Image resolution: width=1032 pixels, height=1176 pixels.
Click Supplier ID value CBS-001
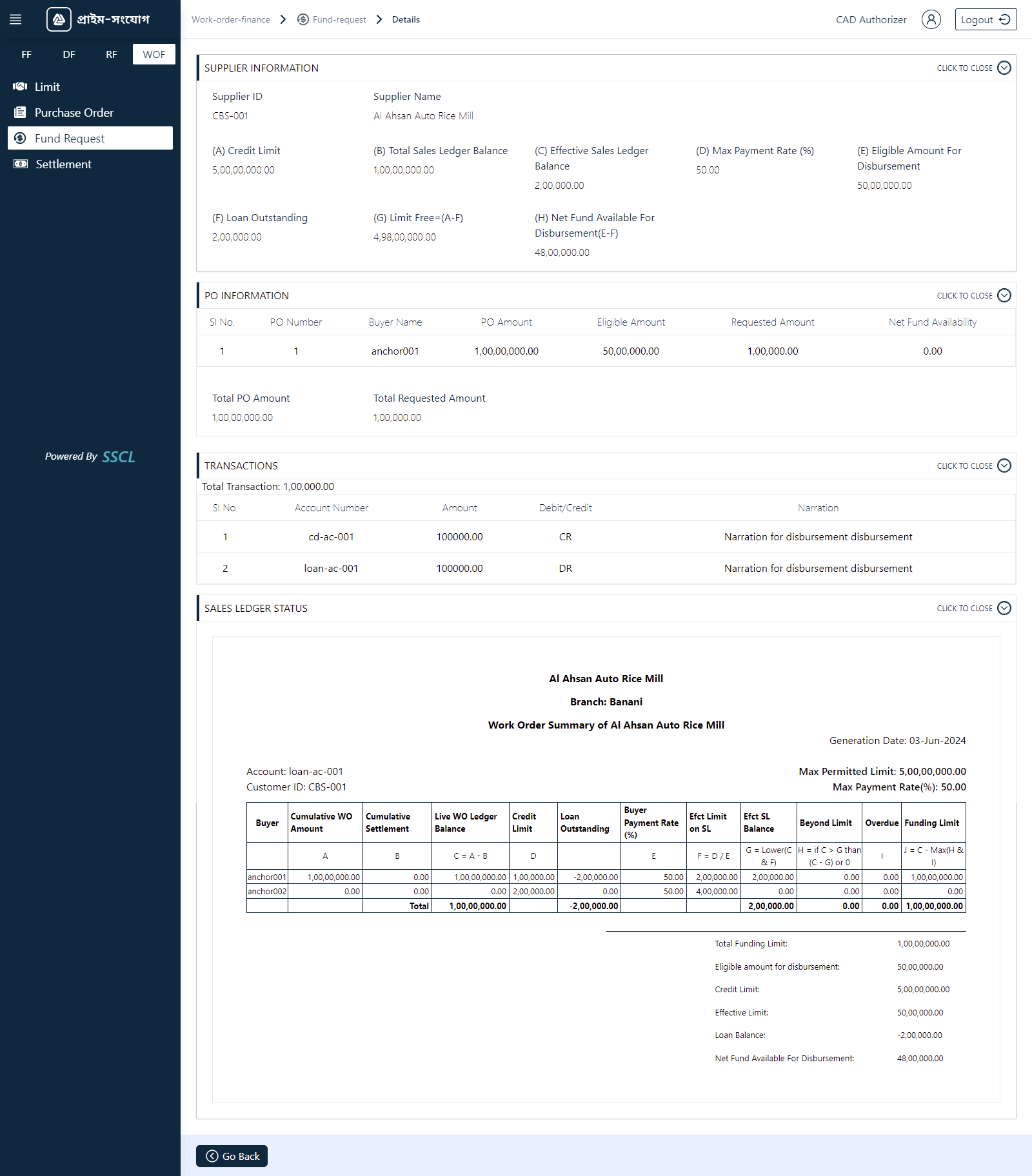(x=230, y=116)
